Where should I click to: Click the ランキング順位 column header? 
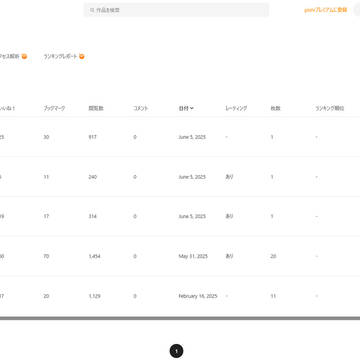[x=330, y=108]
